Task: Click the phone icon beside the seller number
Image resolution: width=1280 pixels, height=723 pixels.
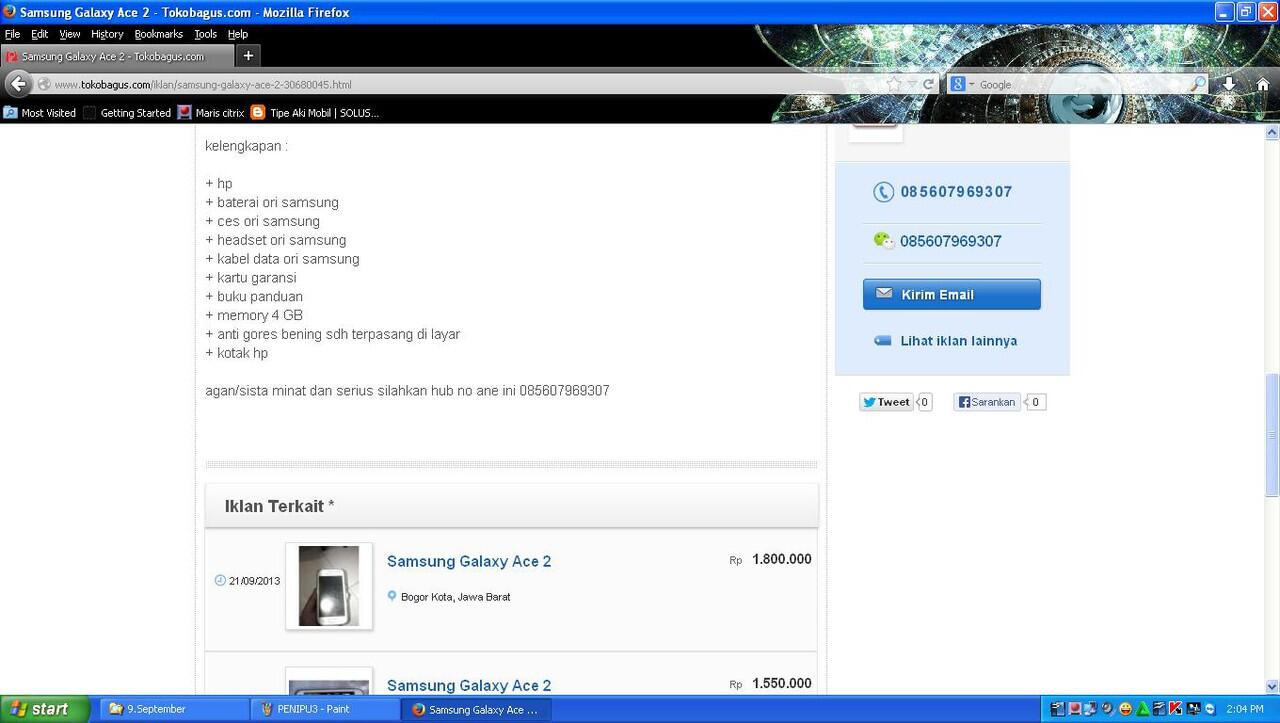Action: (883, 192)
